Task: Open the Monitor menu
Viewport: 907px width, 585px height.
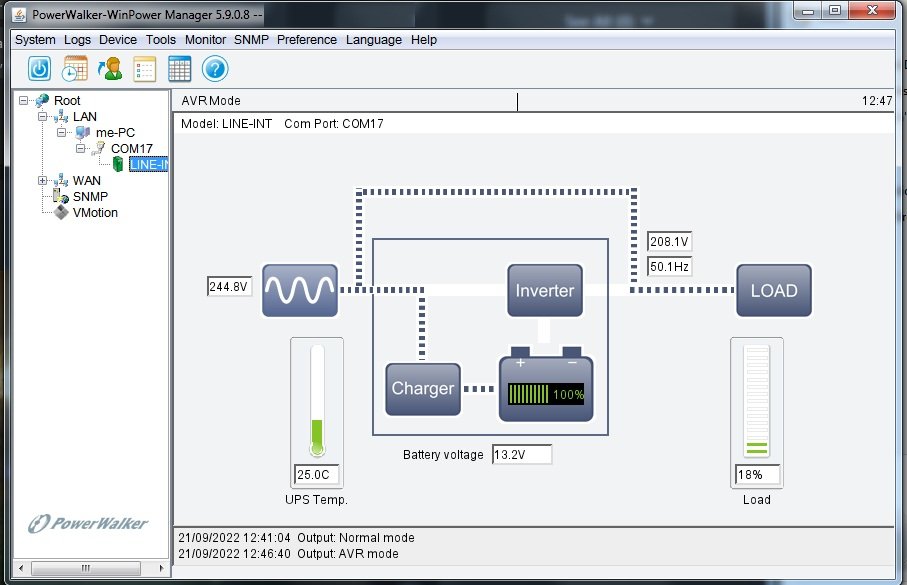Action: (205, 40)
